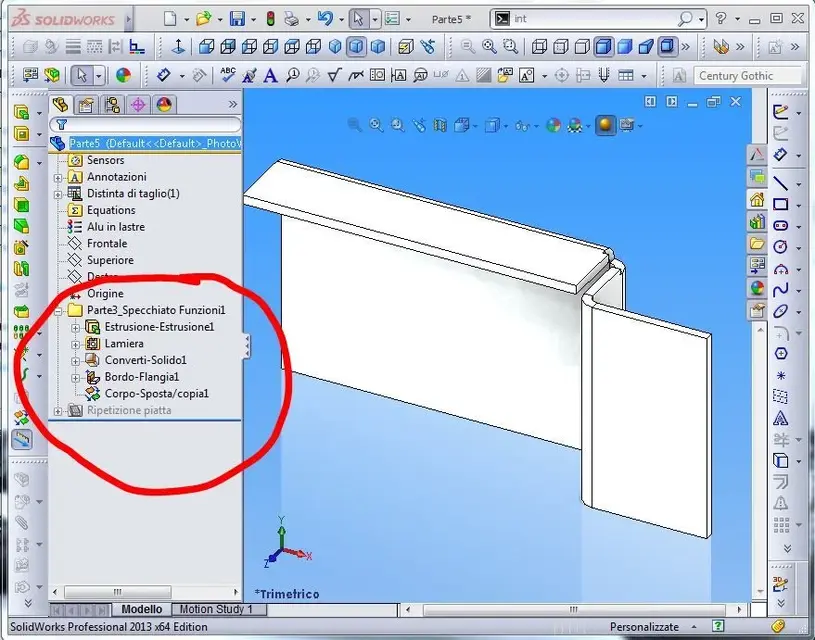Click in the SolidWorks search box
Screen dimensions: 815x640
pos(590,19)
